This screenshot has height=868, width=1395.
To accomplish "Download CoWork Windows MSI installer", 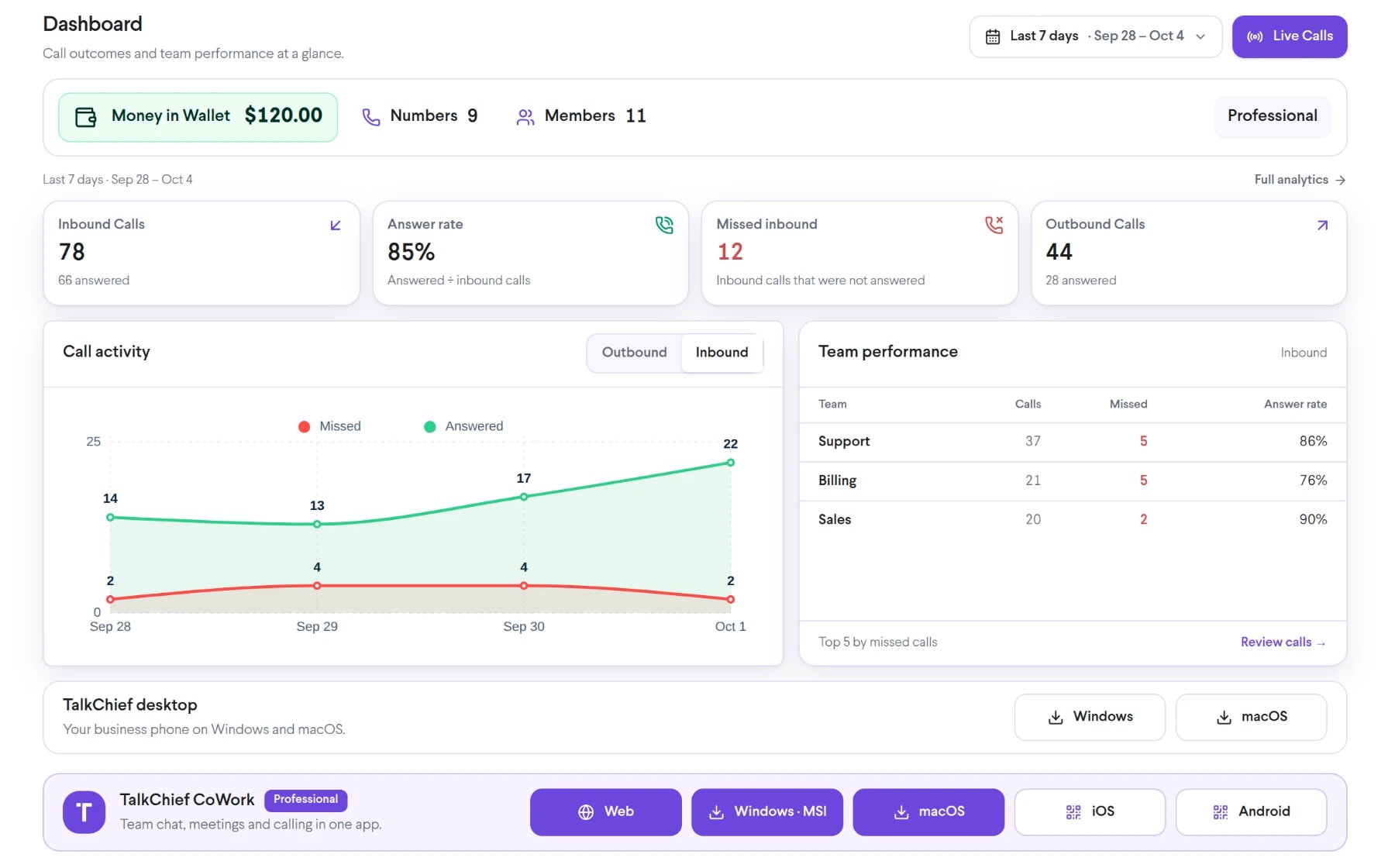I will click(x=766, y=812).
